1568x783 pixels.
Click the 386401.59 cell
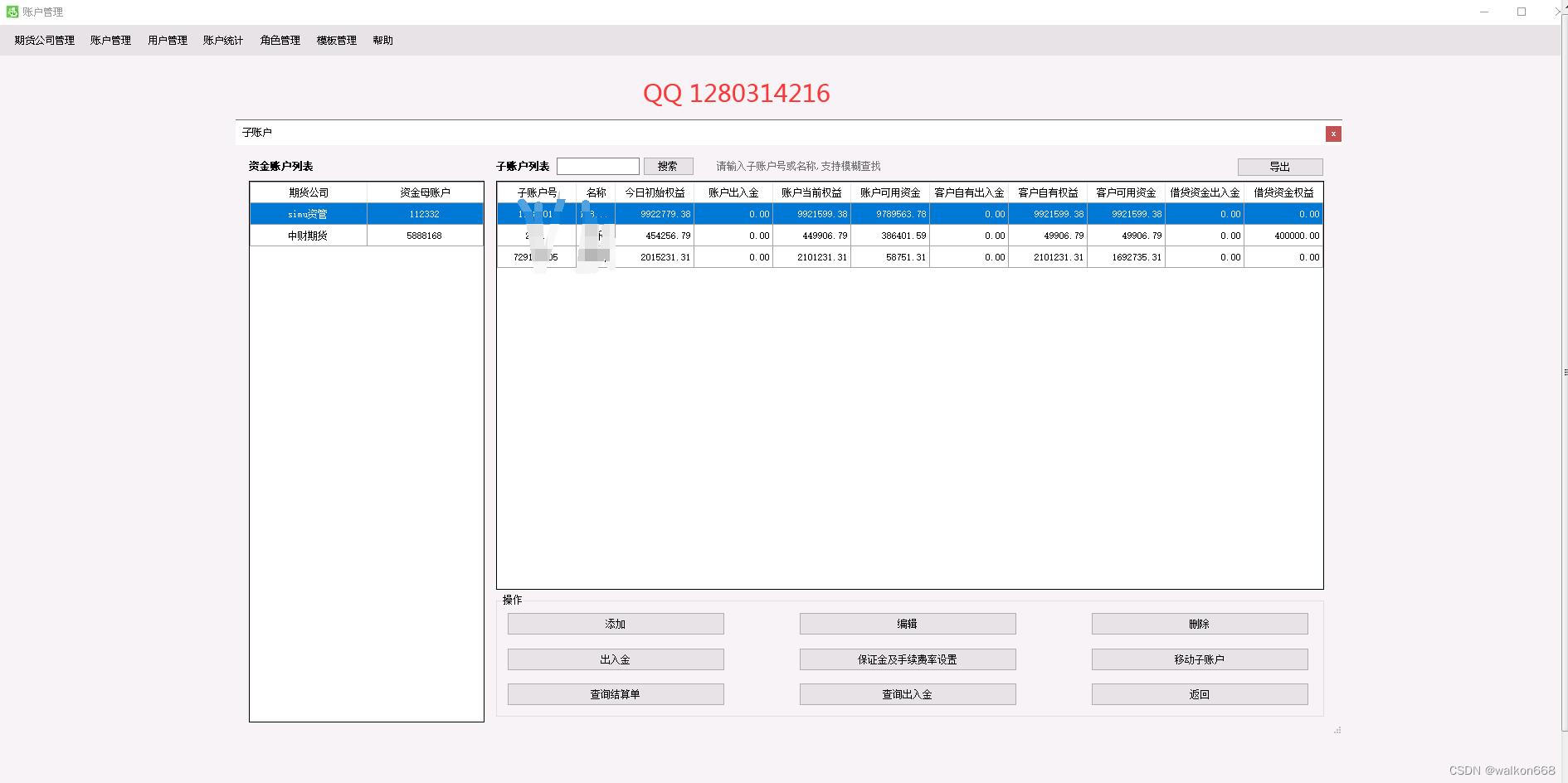click(x=890, y=236)
